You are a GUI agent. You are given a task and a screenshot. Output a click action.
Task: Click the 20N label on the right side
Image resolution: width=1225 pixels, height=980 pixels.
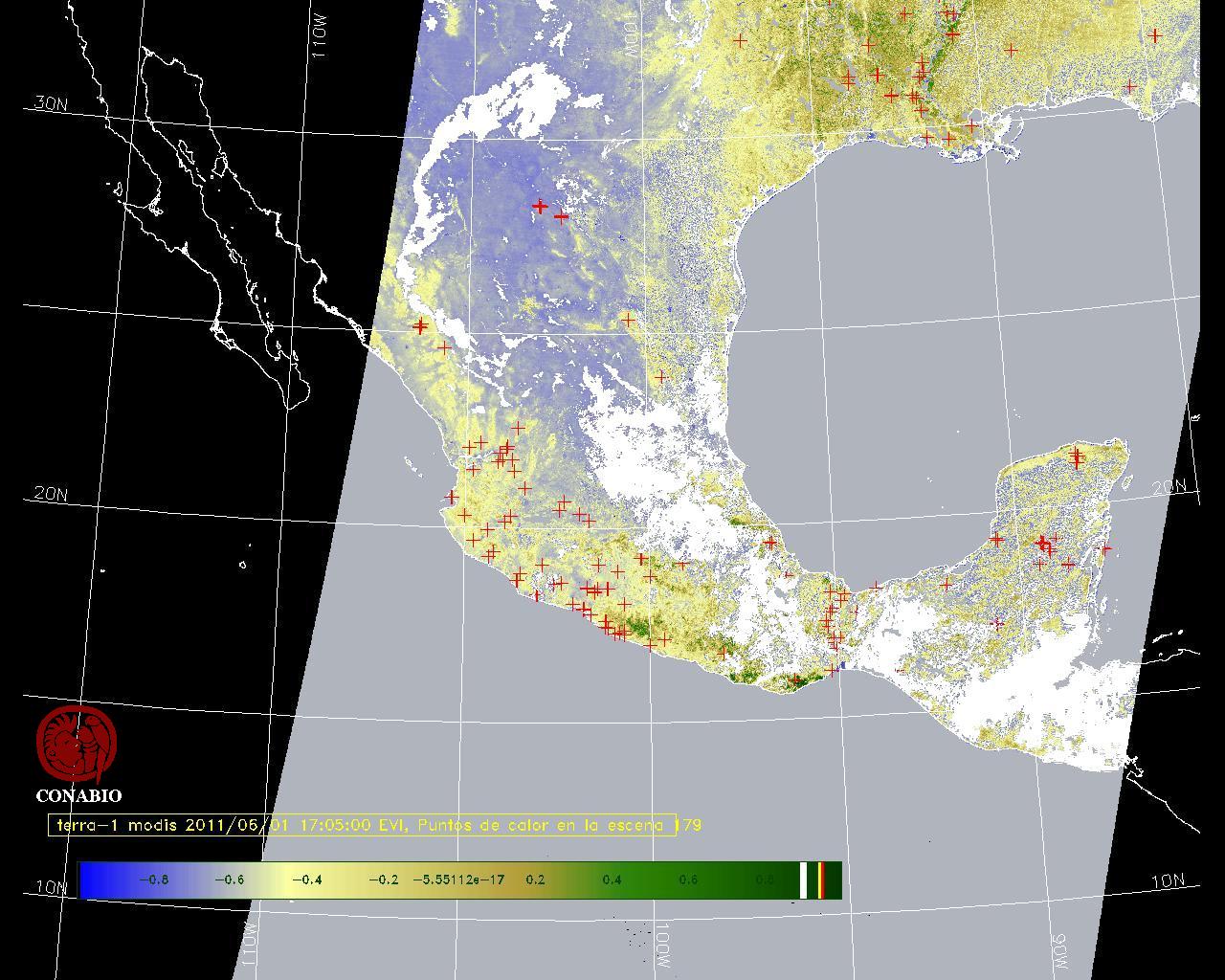pos(1169,487)
